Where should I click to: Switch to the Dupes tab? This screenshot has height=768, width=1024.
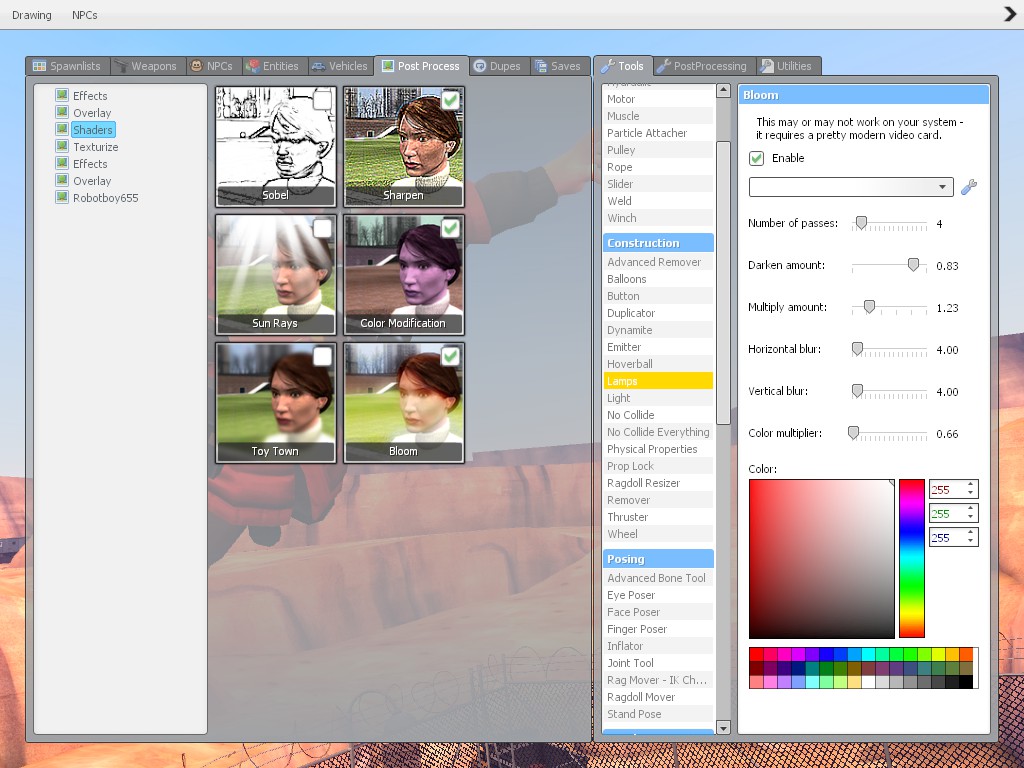[499, 66]
